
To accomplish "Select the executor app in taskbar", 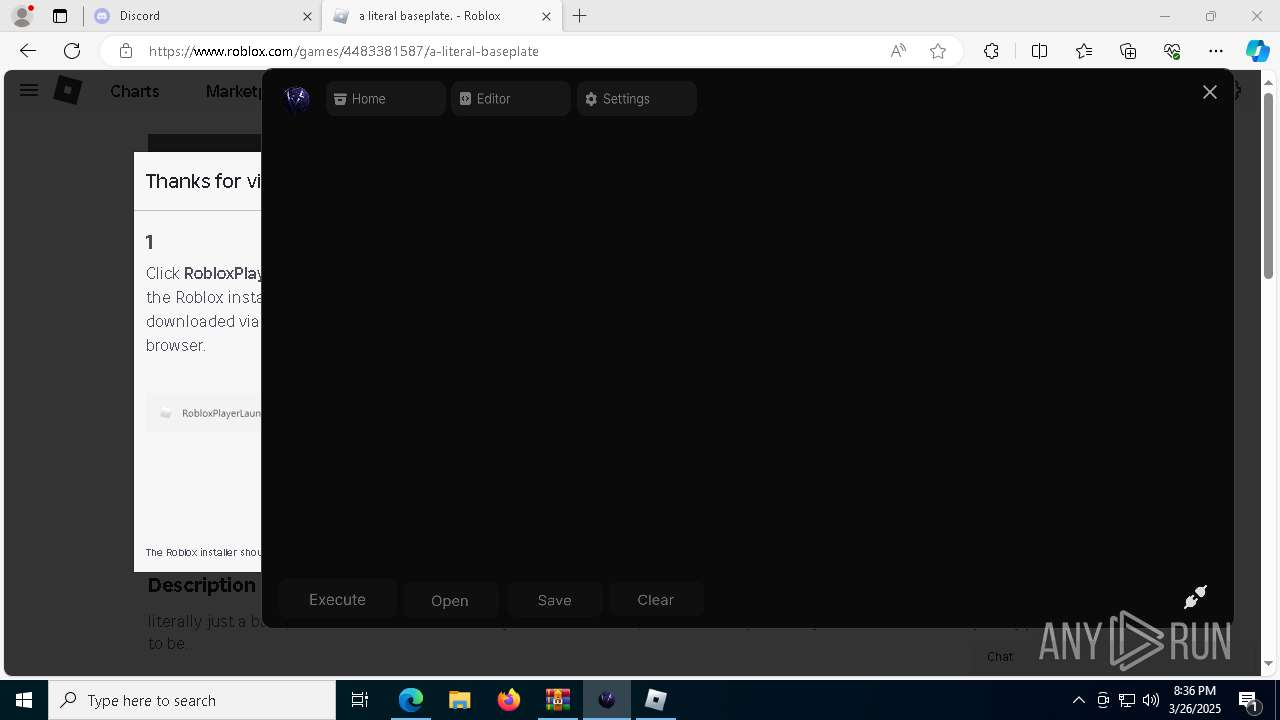I will (x=607, y=700).
